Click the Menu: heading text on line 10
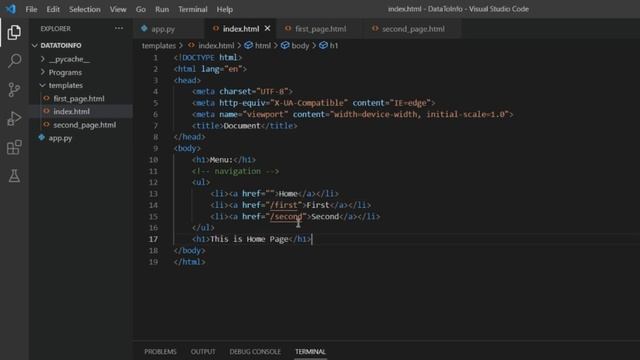Image resolution: width=640 pixels, height=360 pixels. 221,160
